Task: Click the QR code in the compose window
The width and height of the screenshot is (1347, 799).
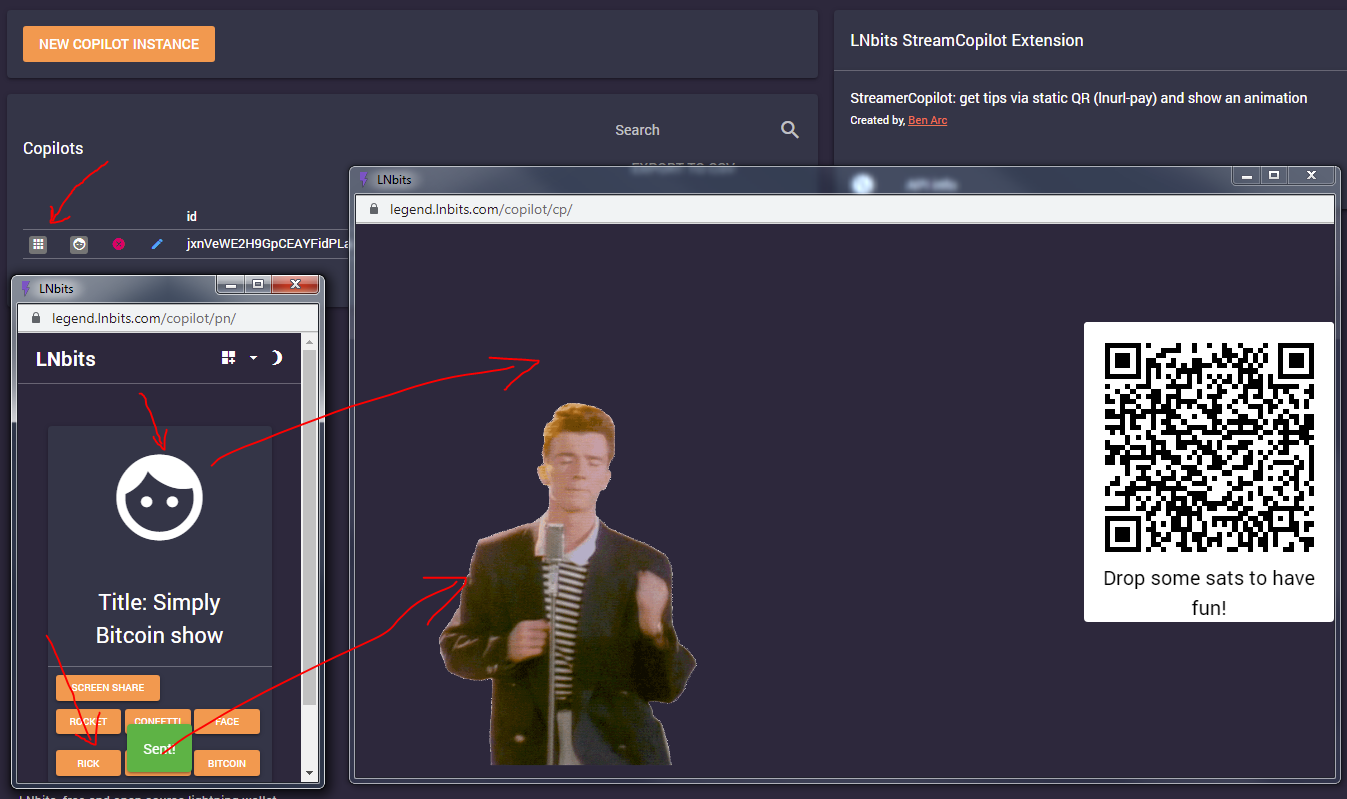Action: [1209, 447]
